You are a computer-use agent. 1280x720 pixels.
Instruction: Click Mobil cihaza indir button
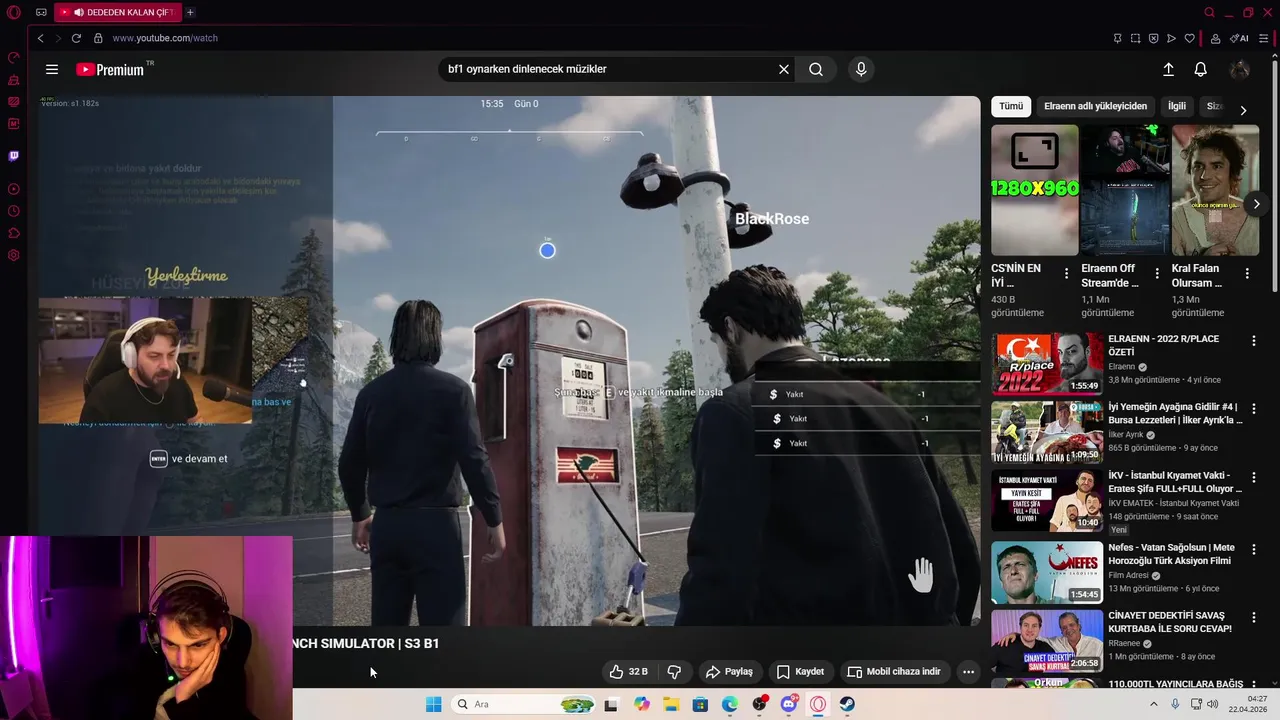point(894,672)
